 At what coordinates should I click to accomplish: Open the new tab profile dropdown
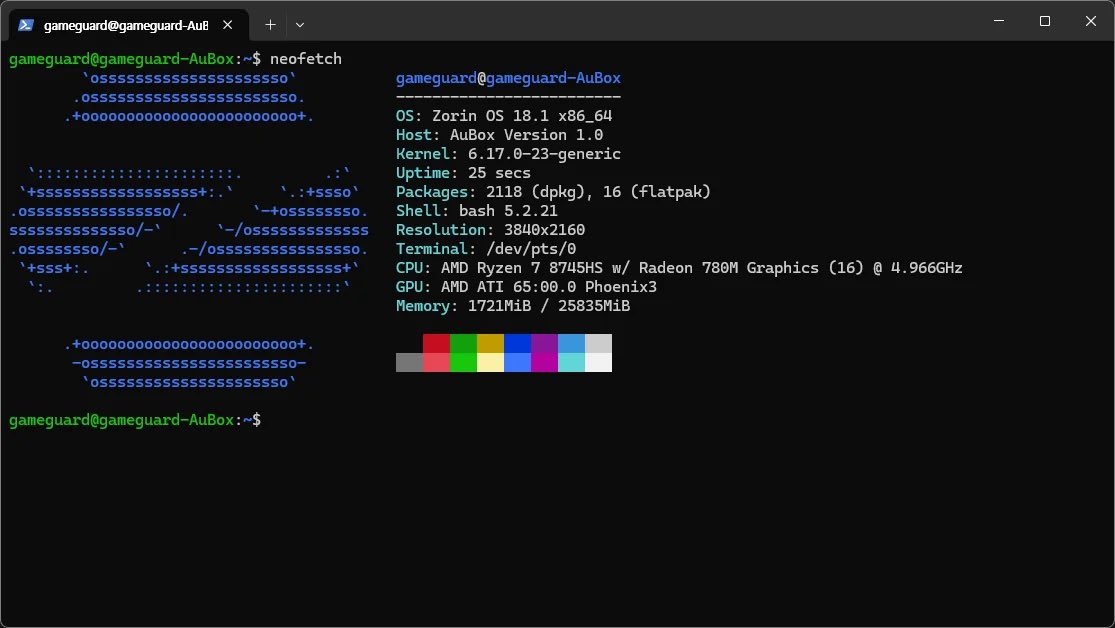point(299,25)
